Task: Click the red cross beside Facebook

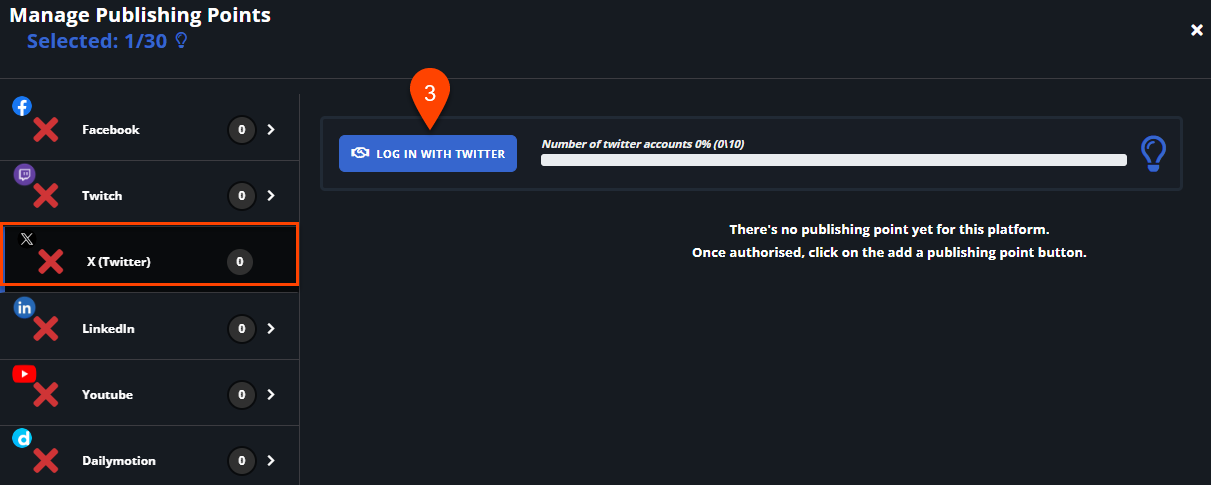Action: point(45,129)
